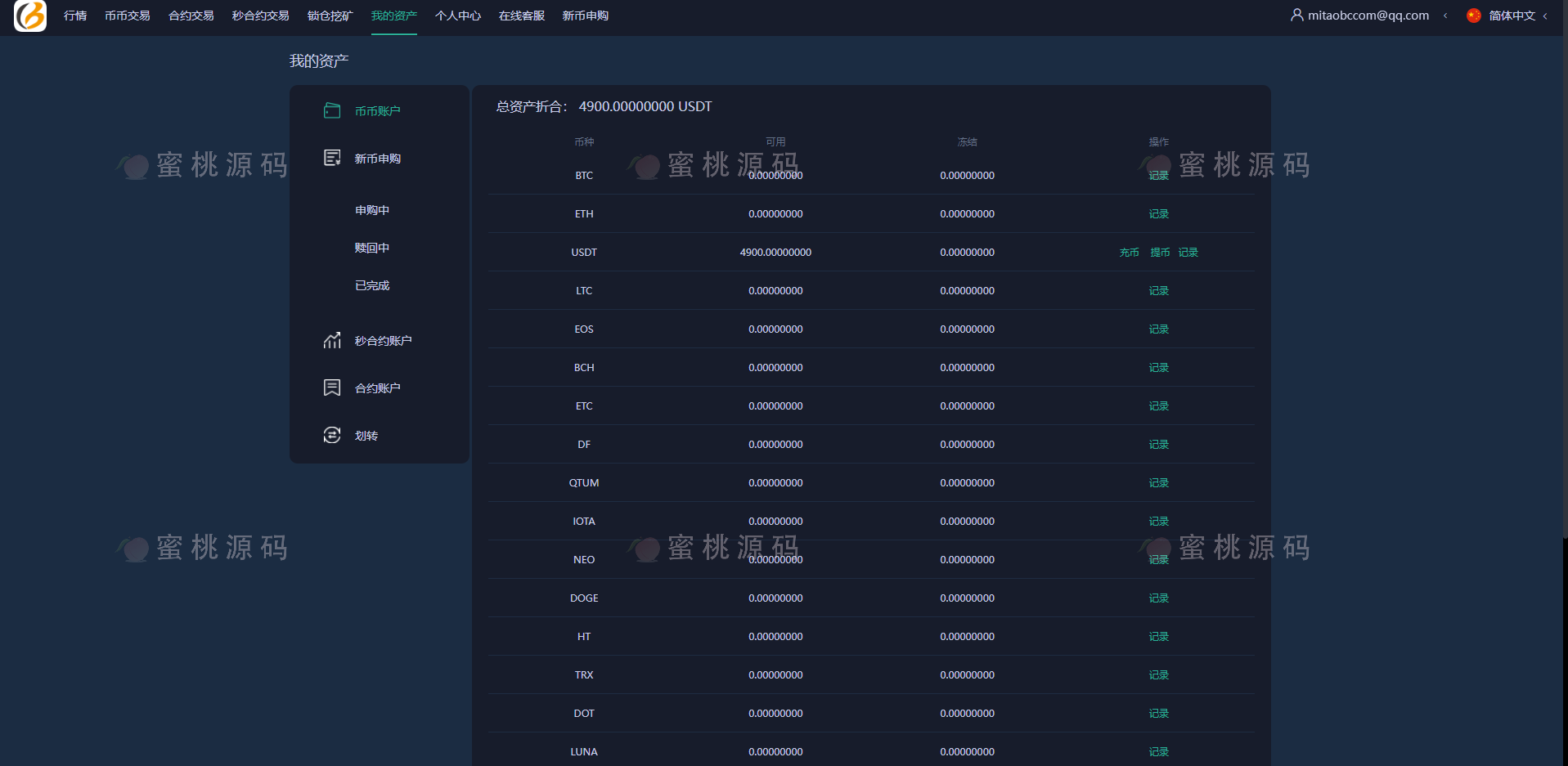The image size is (1568, 766).
Task: Select 申购中 in the sidebar
Action: pyautogui.click(x=371, y=210)
